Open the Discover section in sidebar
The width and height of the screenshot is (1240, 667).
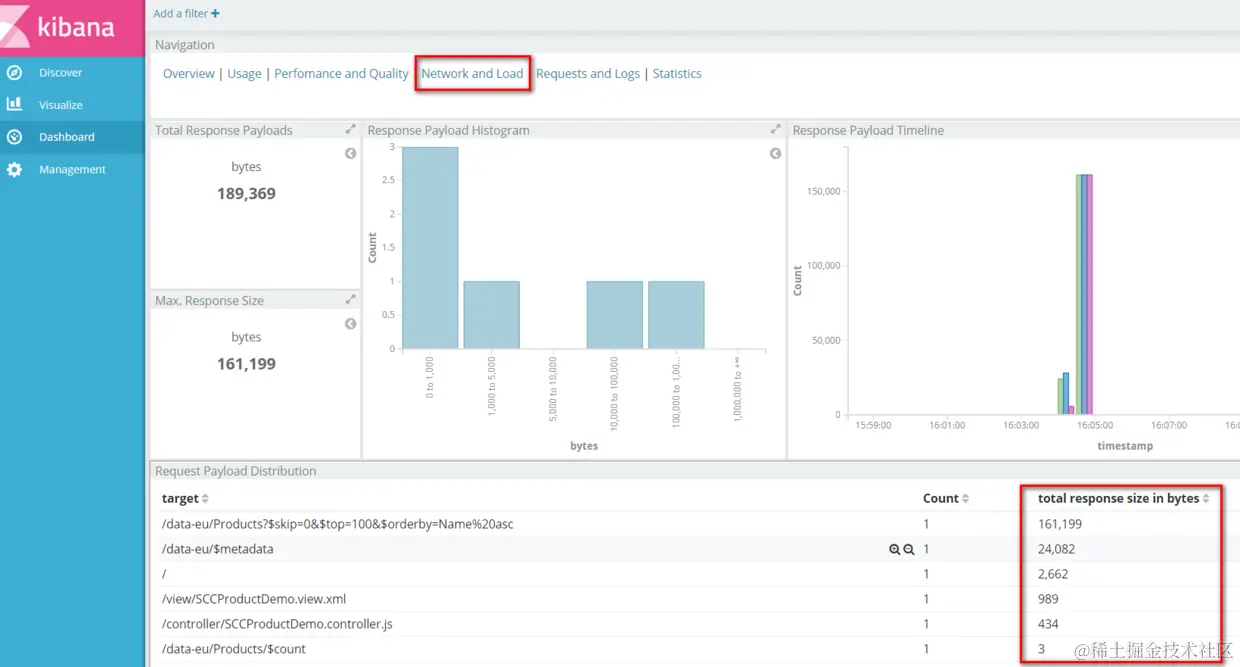pyautogui.click(x=60, y=72)
